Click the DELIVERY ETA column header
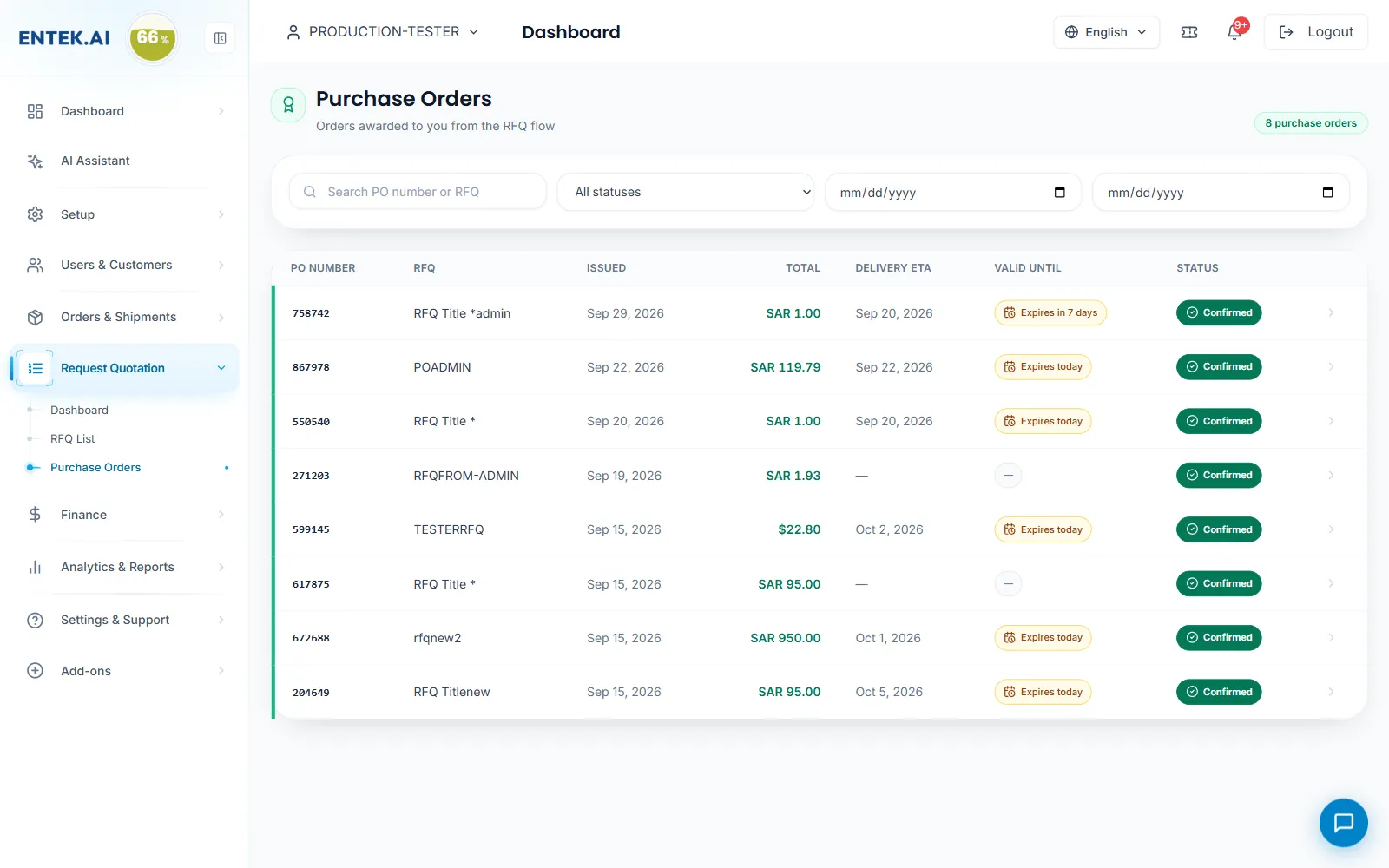Image resolution: width=1389 pixels, height=868 pixels. click(x=893, y=268)
